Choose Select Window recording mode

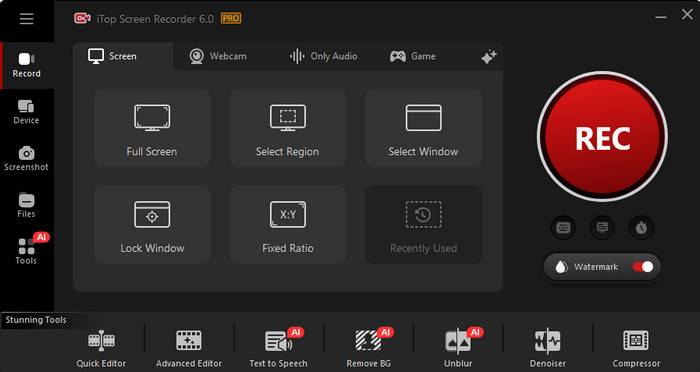coord(424,128)
